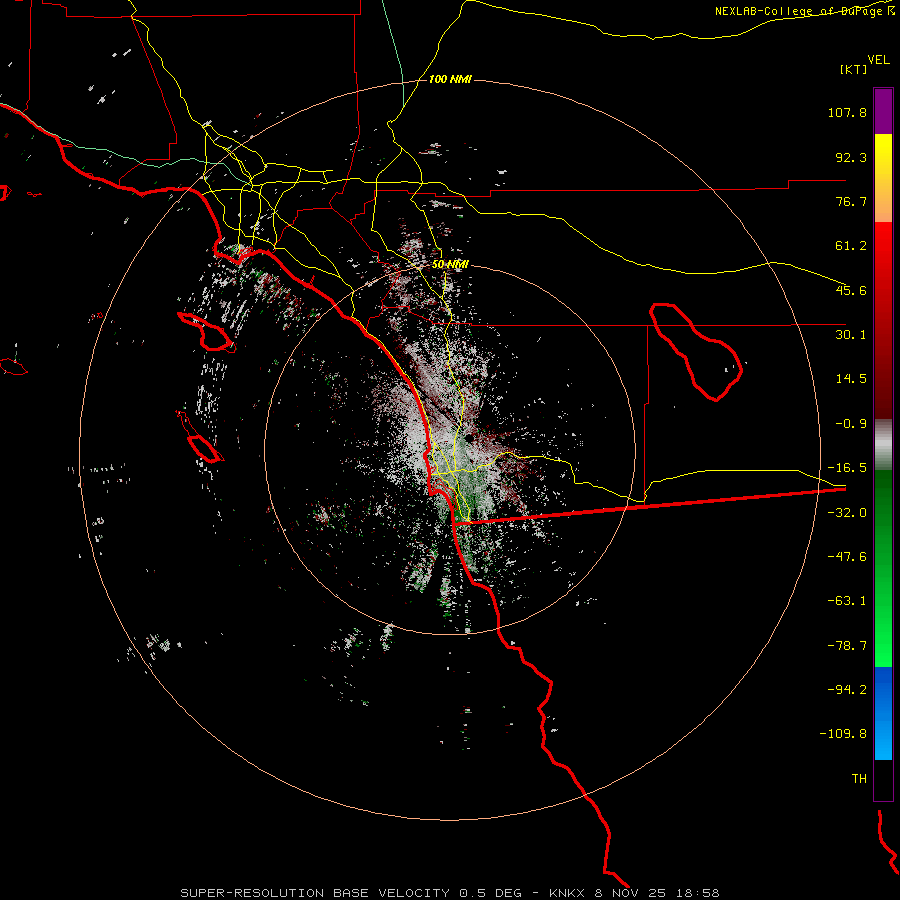Click the -63.1 scale value
The height and width of the screenshot is (900, 900).
(847, 601)
